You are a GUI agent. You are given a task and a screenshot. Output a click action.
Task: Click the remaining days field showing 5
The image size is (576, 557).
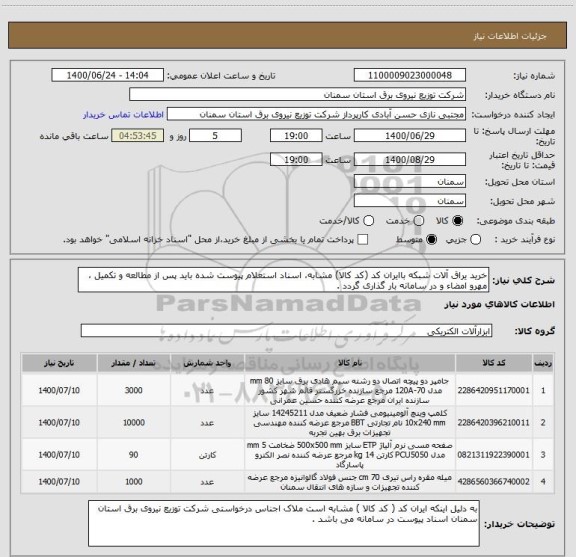coord(215,136)
